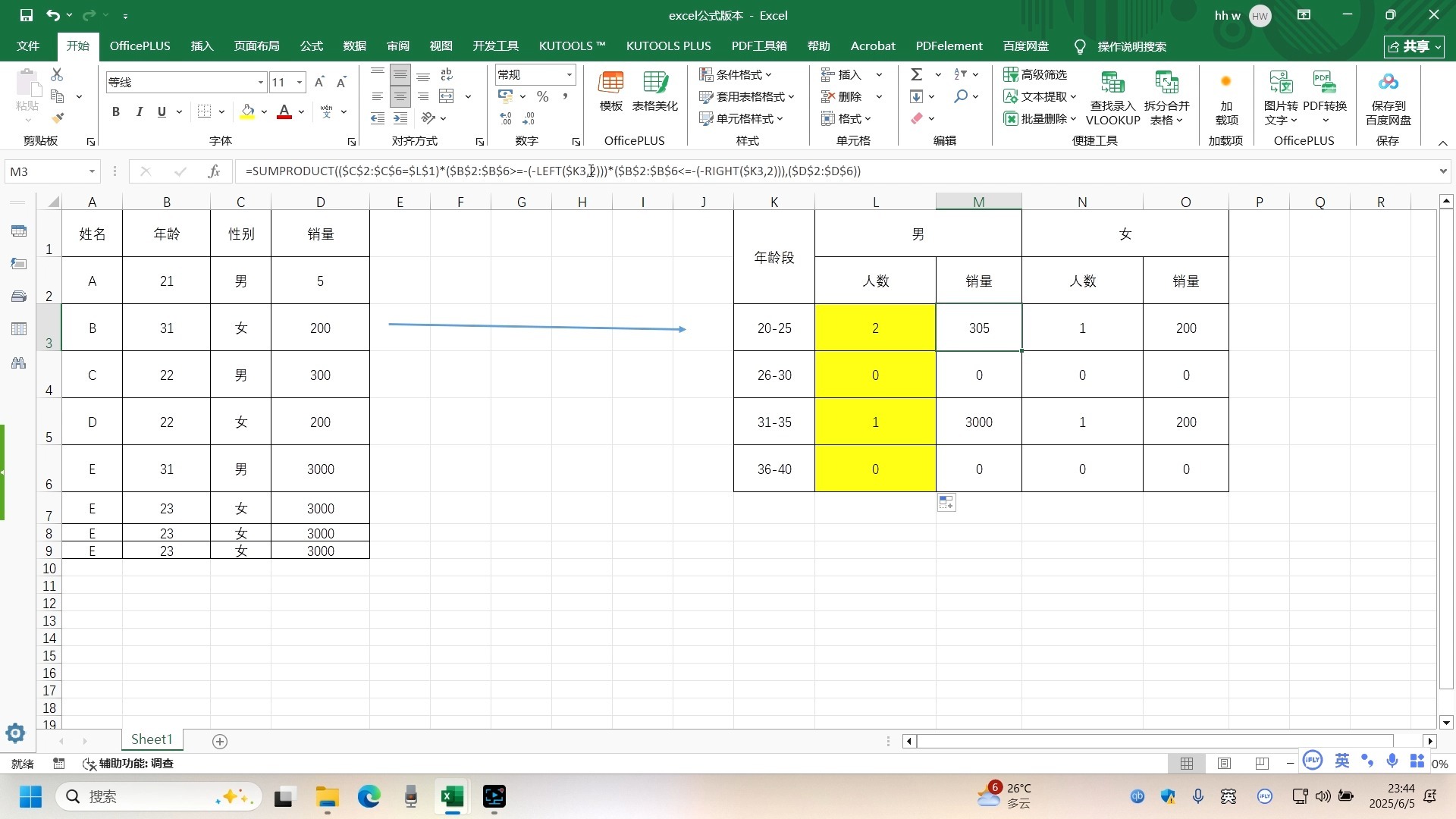1456x819 pixels.
Task: Click the Cut scissors icon
Action: (57, 74)
